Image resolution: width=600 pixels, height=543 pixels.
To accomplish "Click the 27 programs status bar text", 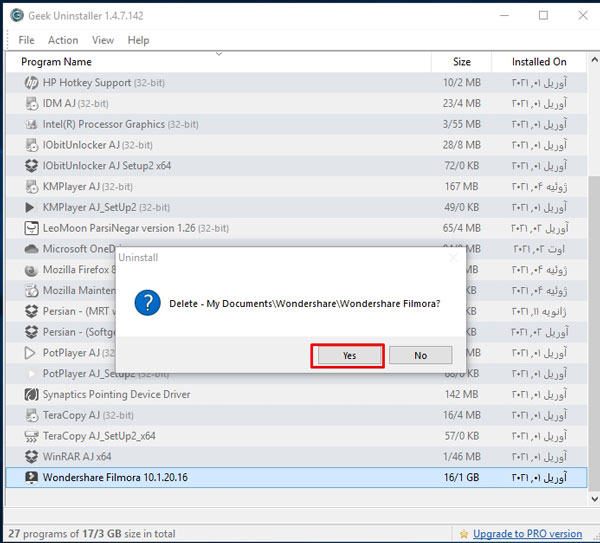I will tap(92, 534).
